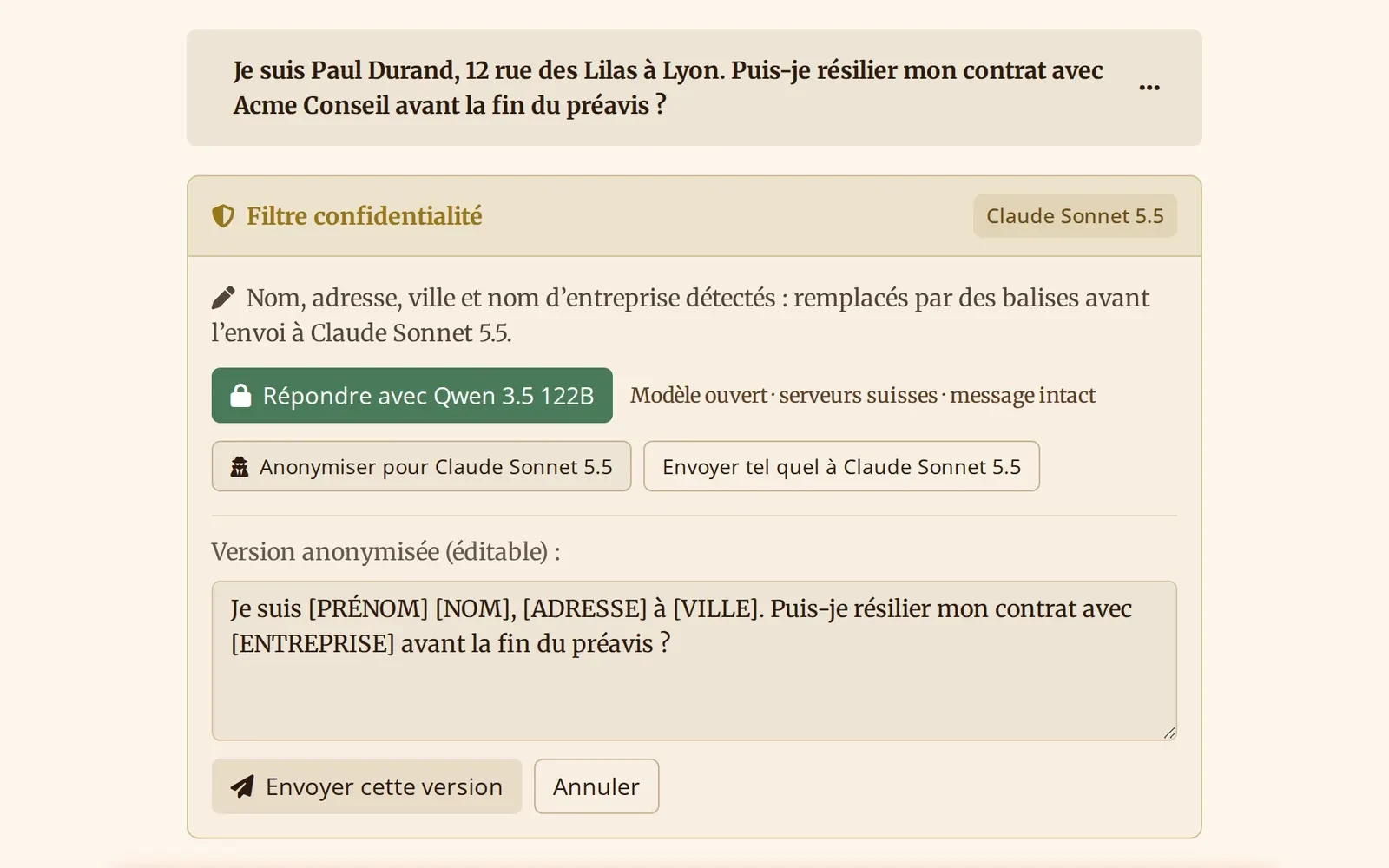1389x868 pixels.
Task: Click the pencil icon before the detection notice
Action: click(x=223, y=298)
